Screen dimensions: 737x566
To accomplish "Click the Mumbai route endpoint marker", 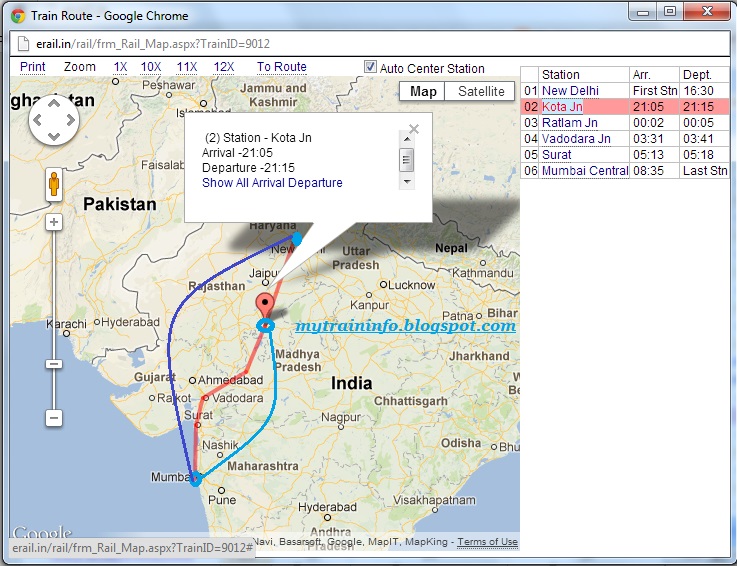I will 196,479.
